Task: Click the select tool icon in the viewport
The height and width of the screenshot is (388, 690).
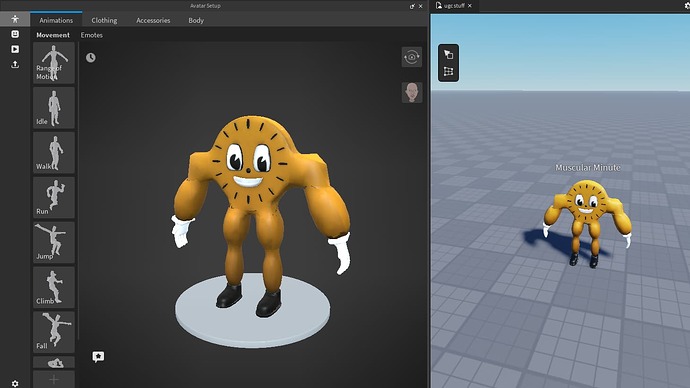Action: (448, 55)
